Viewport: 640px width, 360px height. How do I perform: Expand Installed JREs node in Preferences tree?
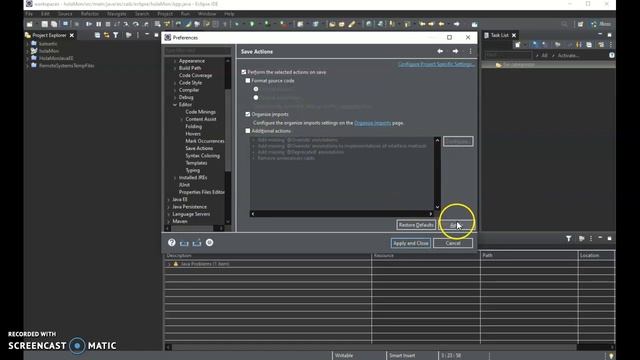click(175, 178)
